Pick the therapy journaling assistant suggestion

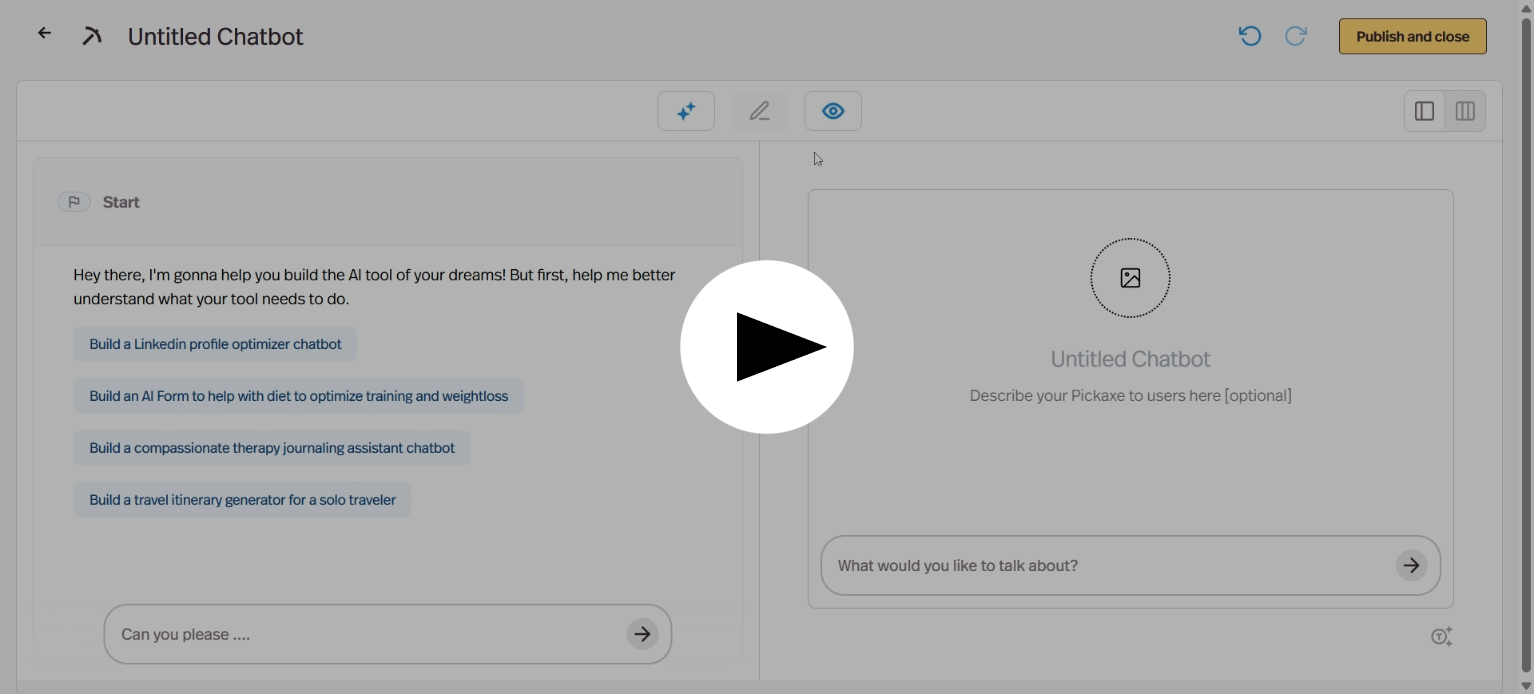(x=272, y=448)
